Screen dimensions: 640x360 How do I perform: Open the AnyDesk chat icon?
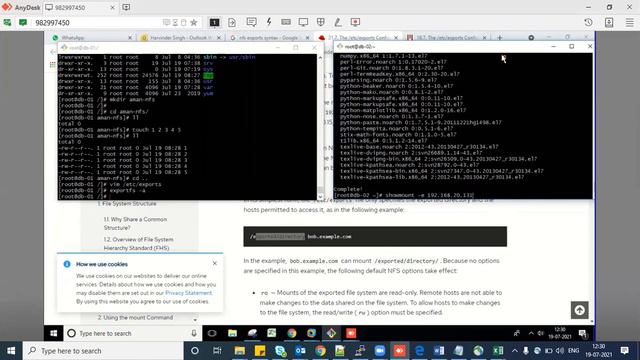(251, 22)
